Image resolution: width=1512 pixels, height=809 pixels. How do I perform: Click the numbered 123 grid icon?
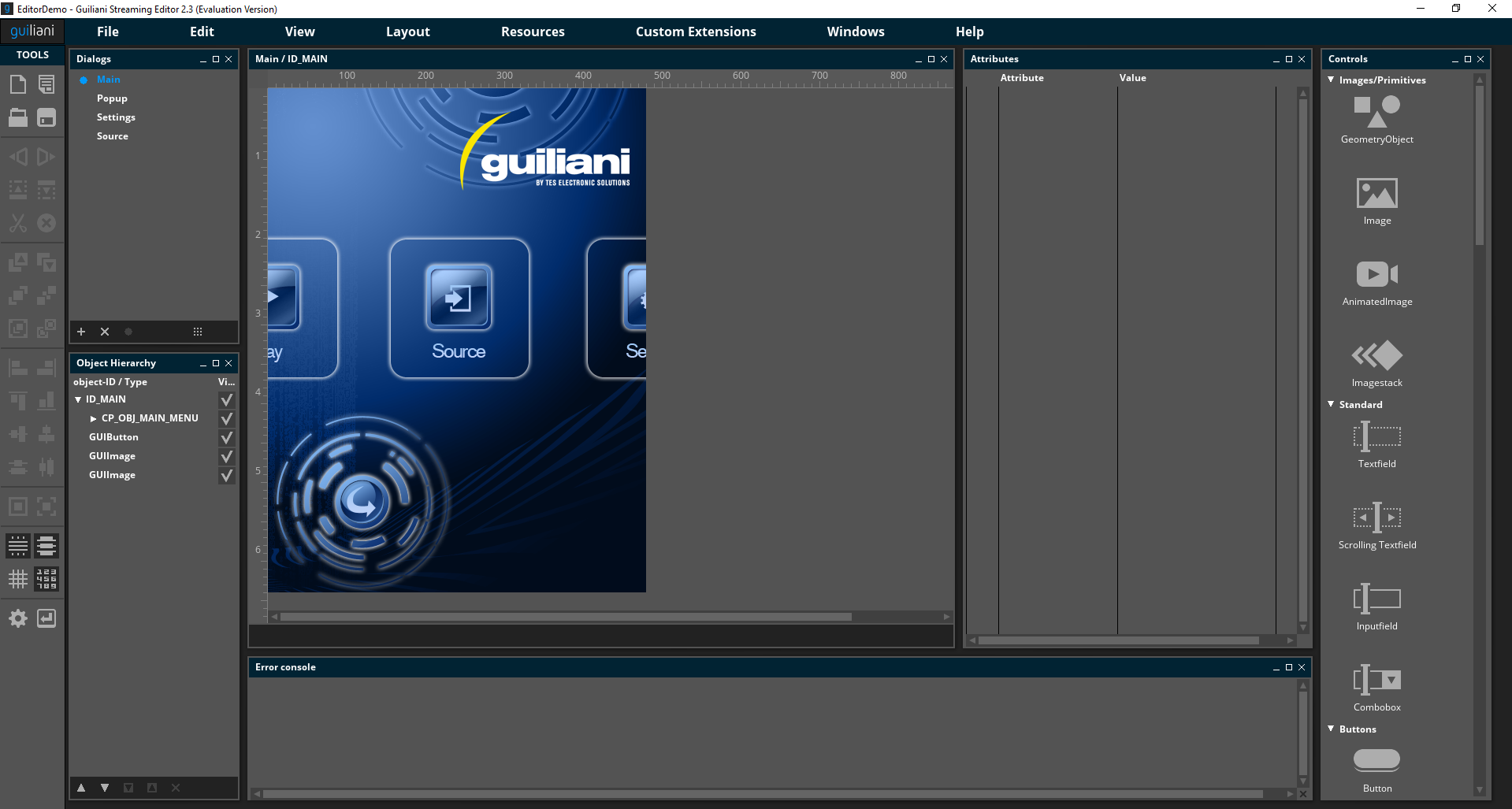[46, 579]
